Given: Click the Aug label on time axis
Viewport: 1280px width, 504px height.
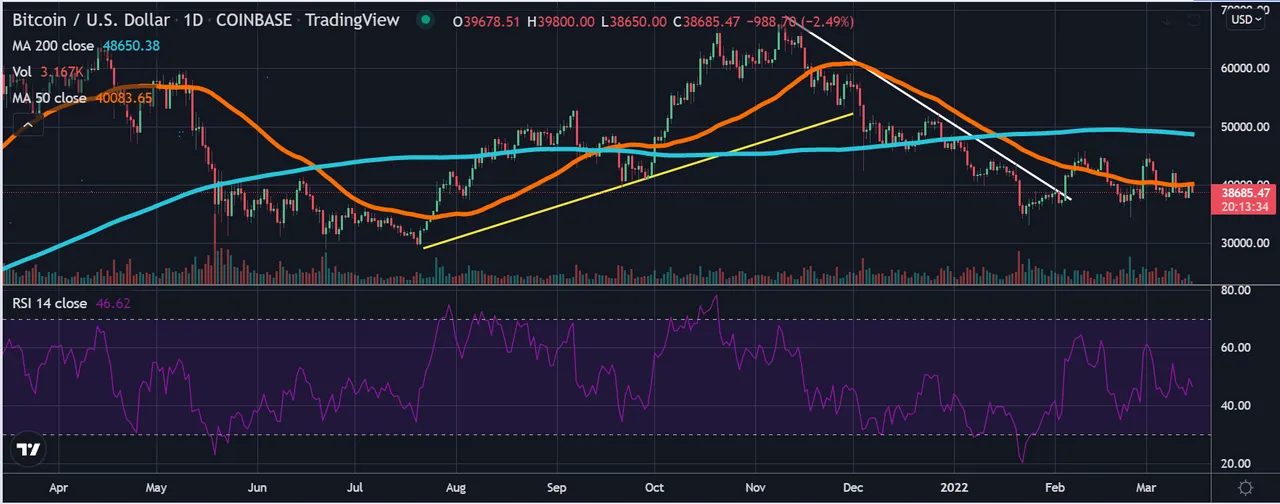Looking at the screenshot, I should pyautogui.click(x=456, y=489).
